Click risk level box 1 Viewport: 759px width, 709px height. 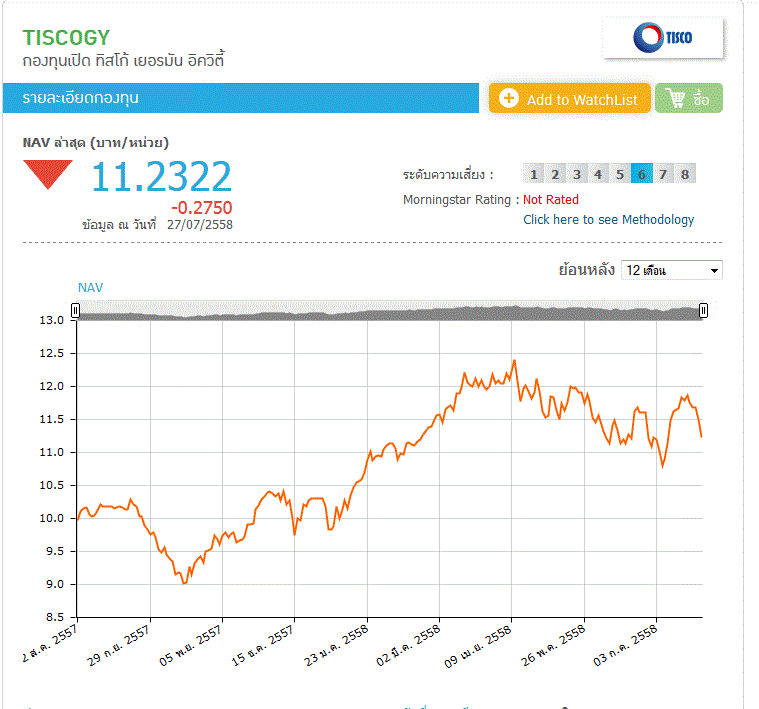click(533, 174)
